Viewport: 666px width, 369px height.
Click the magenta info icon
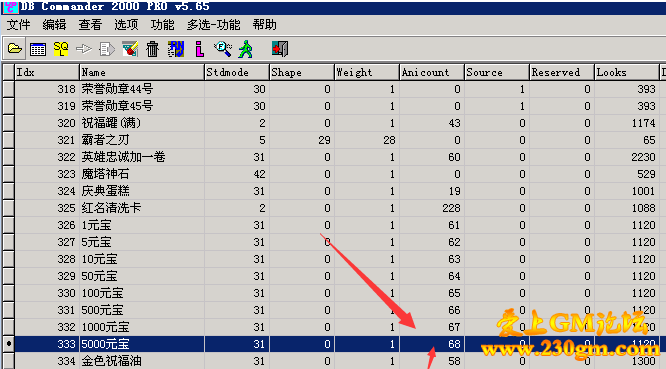(199, 49)
